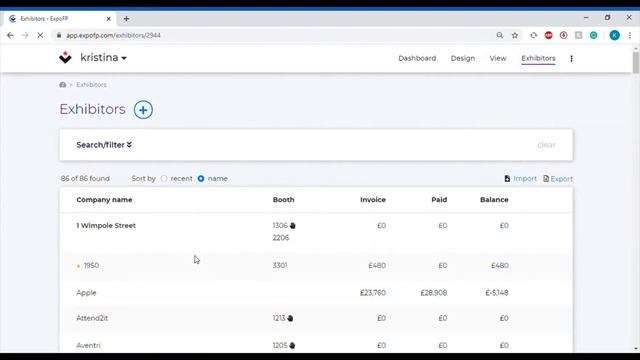Click the red adblock extension icon
Image resolution: width=640 pixels, height=360 pixels.
click(x=549, y=36)
